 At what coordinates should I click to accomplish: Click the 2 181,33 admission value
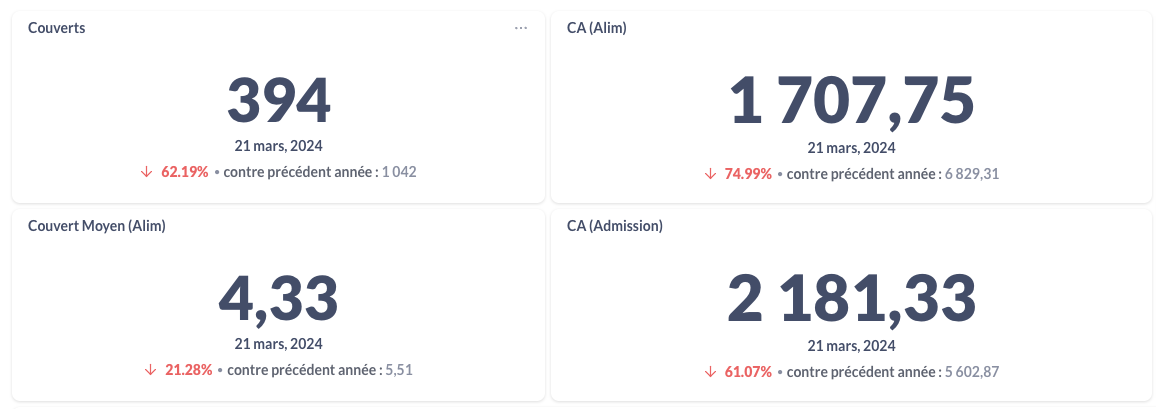pyautogui.click(x=851, y=300)
